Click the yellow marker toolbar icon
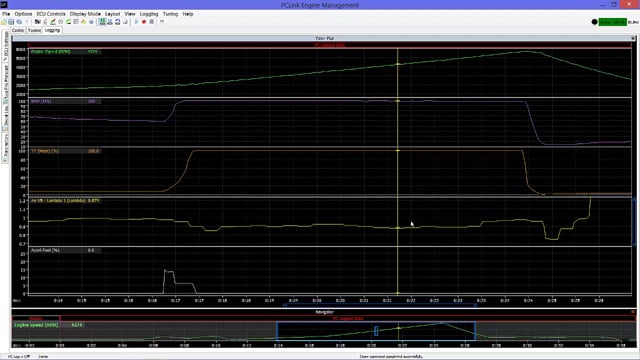 pyautogui.click(x=84, y=22)
